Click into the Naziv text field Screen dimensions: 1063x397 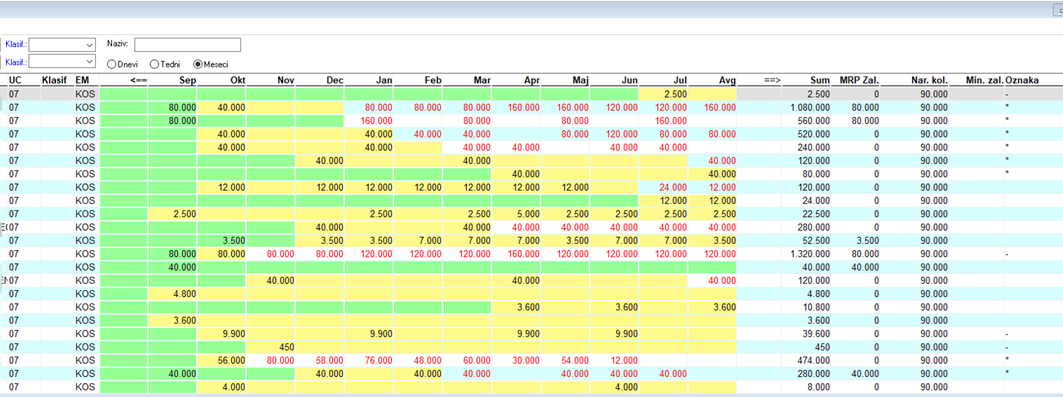click(x=188, y=45)
